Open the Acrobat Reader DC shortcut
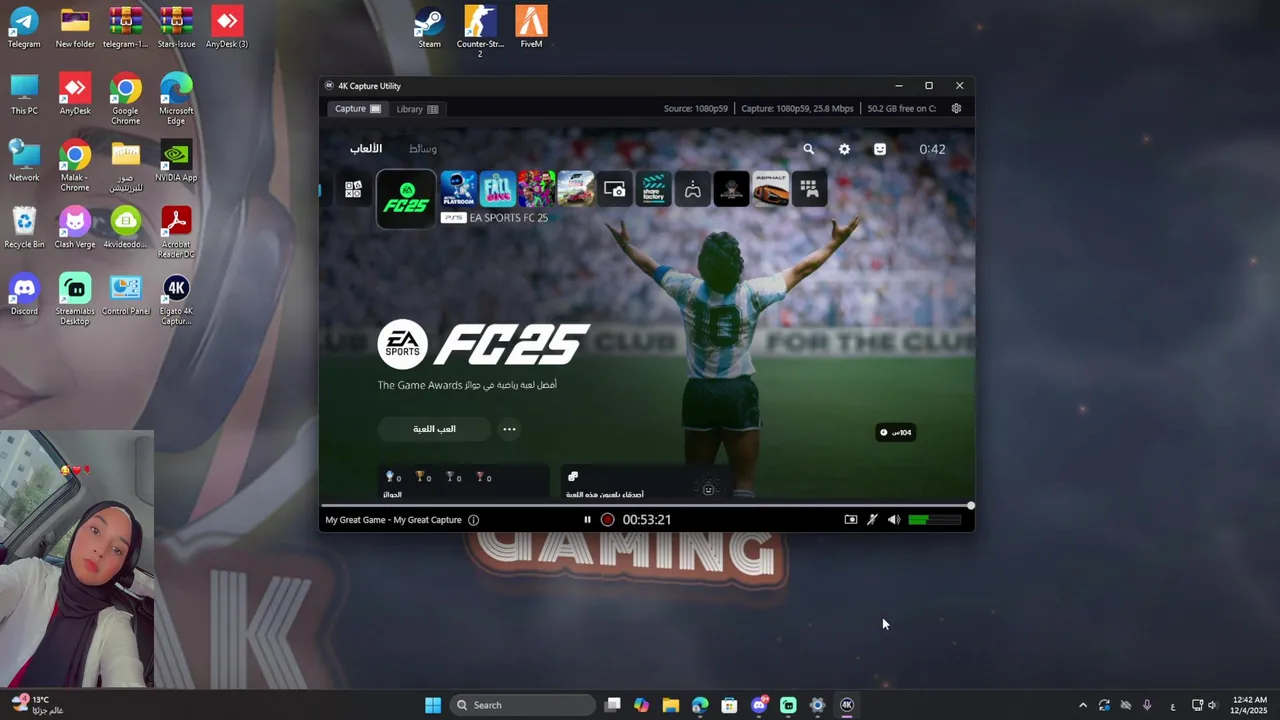The image size is (1280, 720). coord(176,232)
